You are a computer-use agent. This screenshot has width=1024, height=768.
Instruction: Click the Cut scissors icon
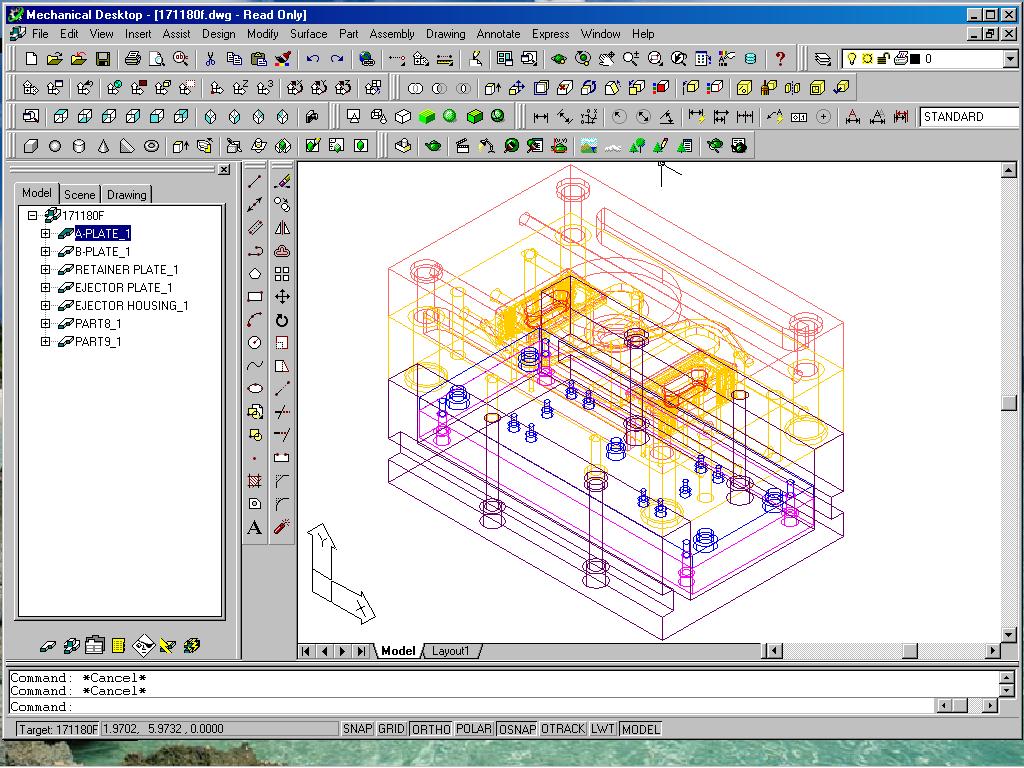tap(210, 59)
